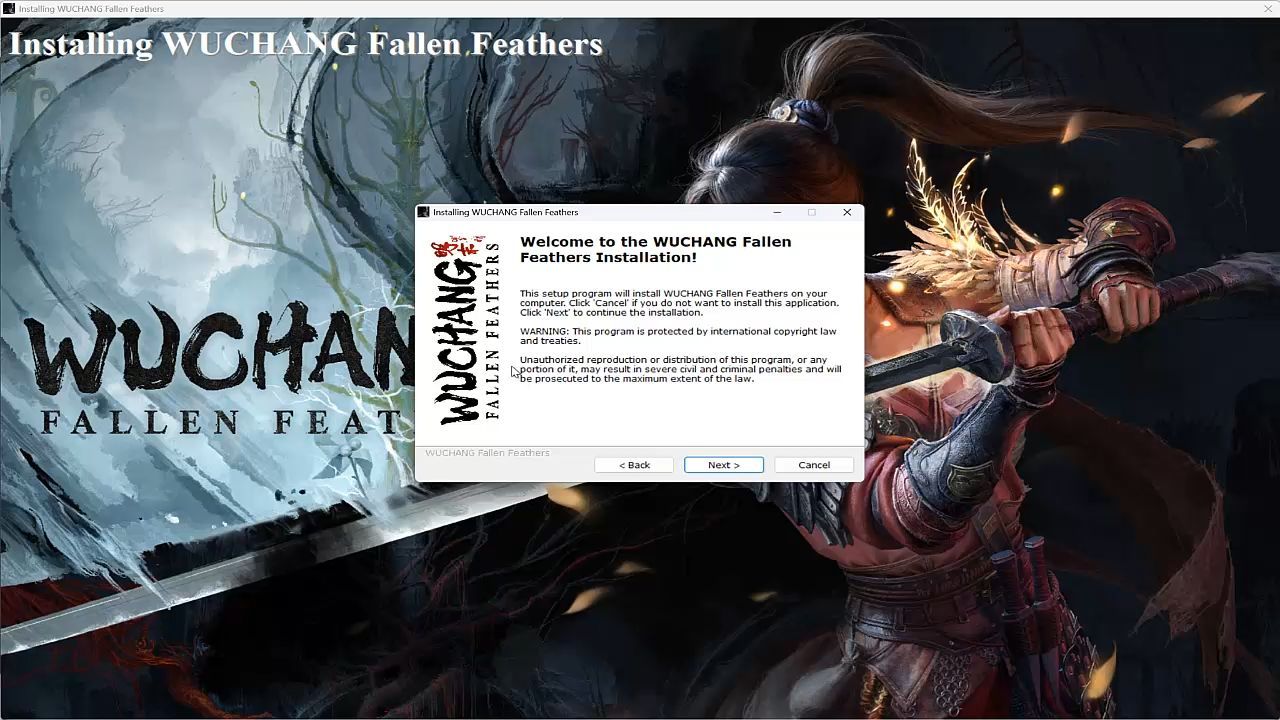Close the installer dialog window
1280x720 pixels.
pyautogui.click(x=847, y=212)
